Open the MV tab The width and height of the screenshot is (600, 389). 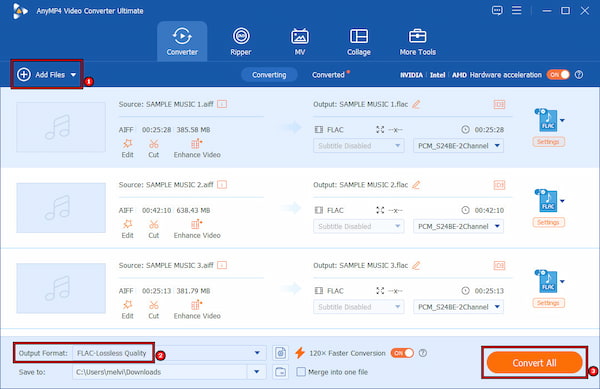pyautogui.click(x=300, y=41)
